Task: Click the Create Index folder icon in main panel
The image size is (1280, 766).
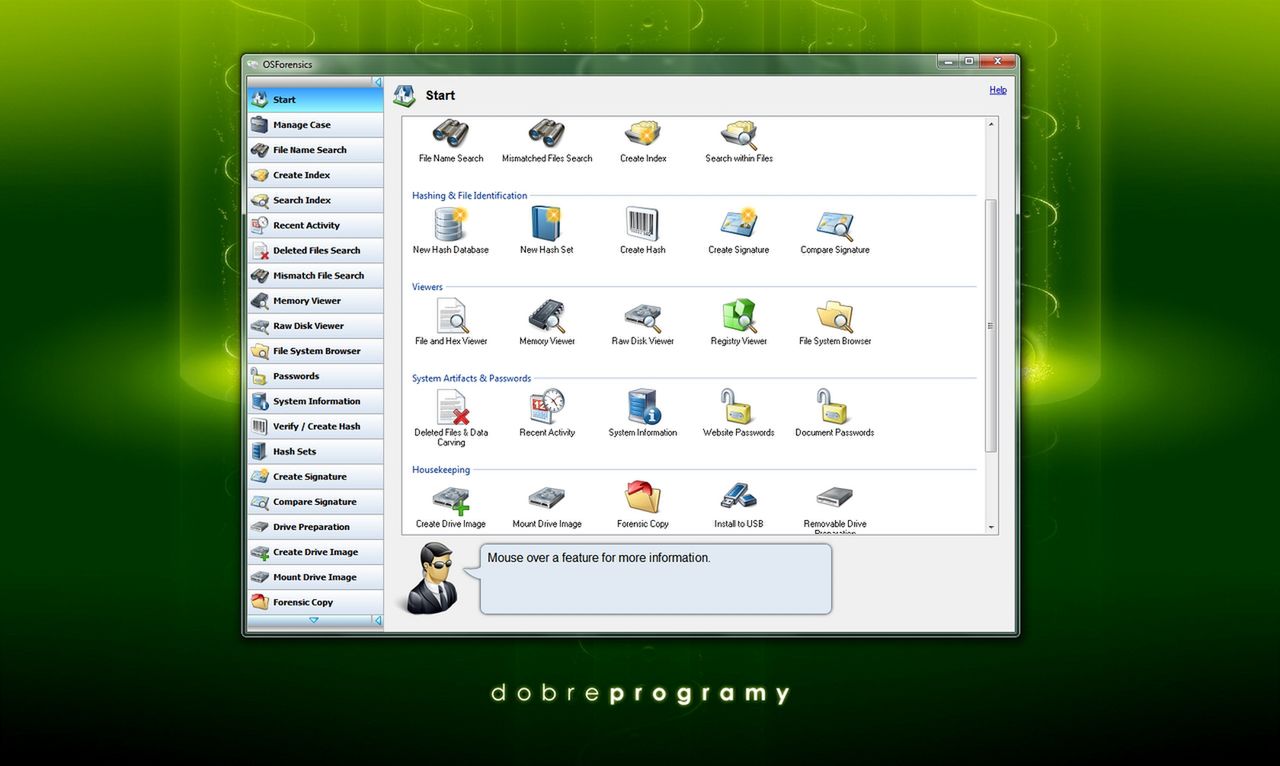Action: click(x=642, y=134)
